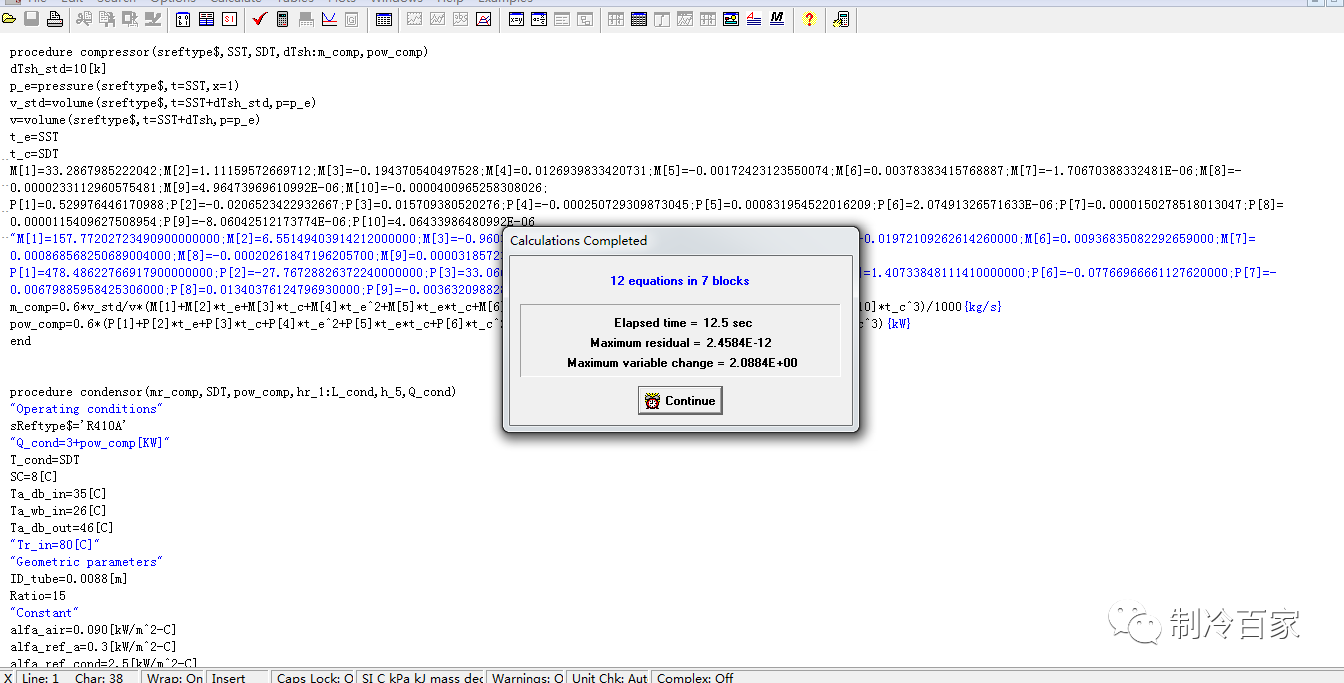Click the Save floppy disk icon
The image size is (1344, 683).
[32, 19]
